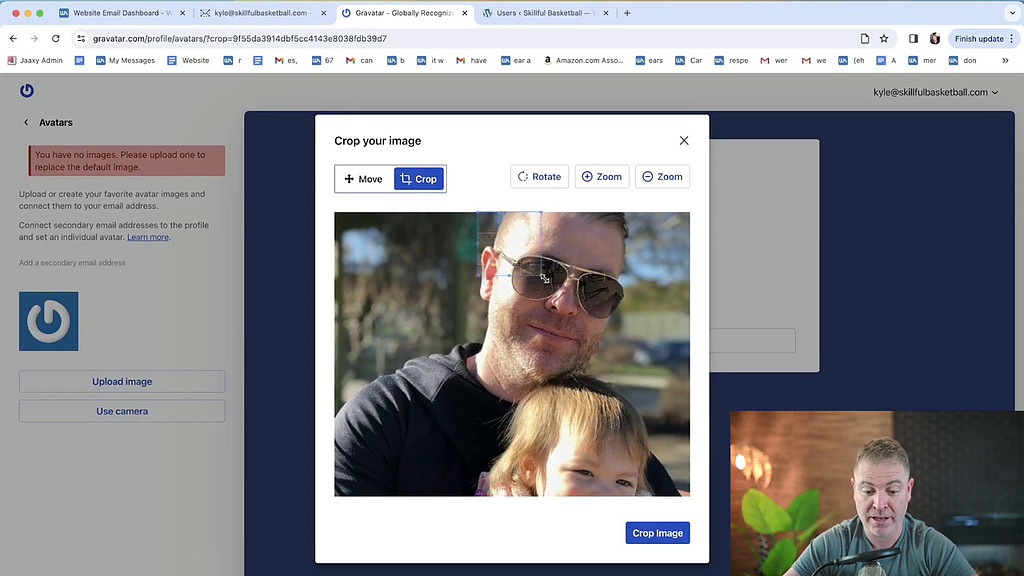Activate the Crop tool
The image size is (1024, 576).
point(419,178)
